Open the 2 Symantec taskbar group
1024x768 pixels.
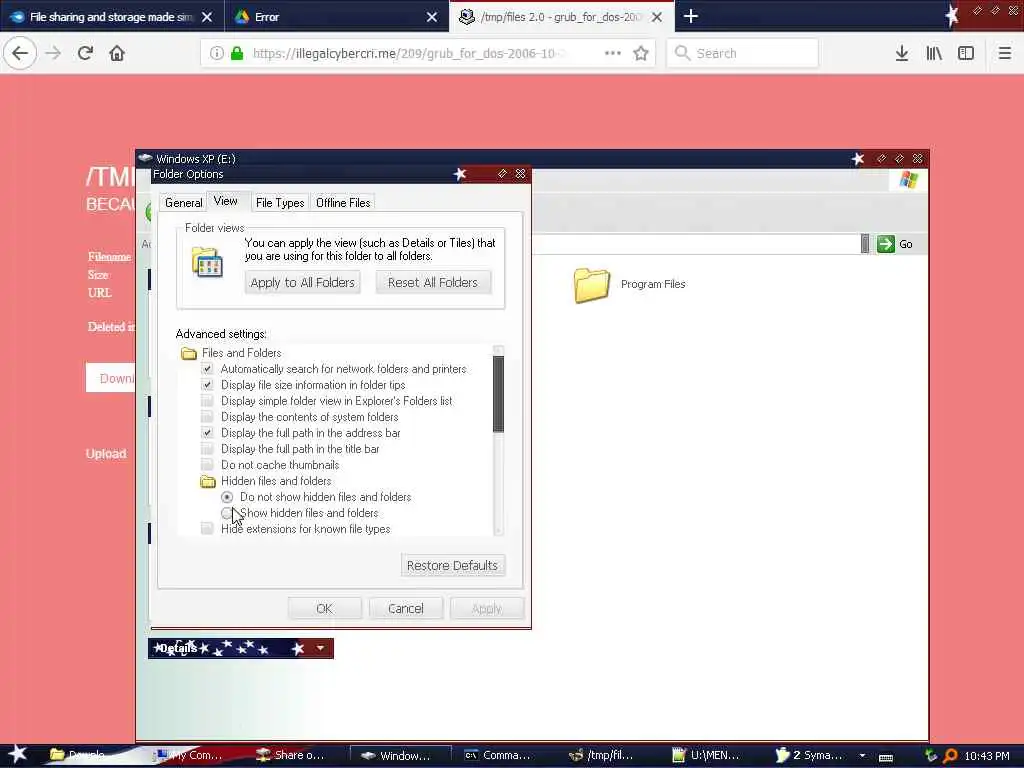808,755
